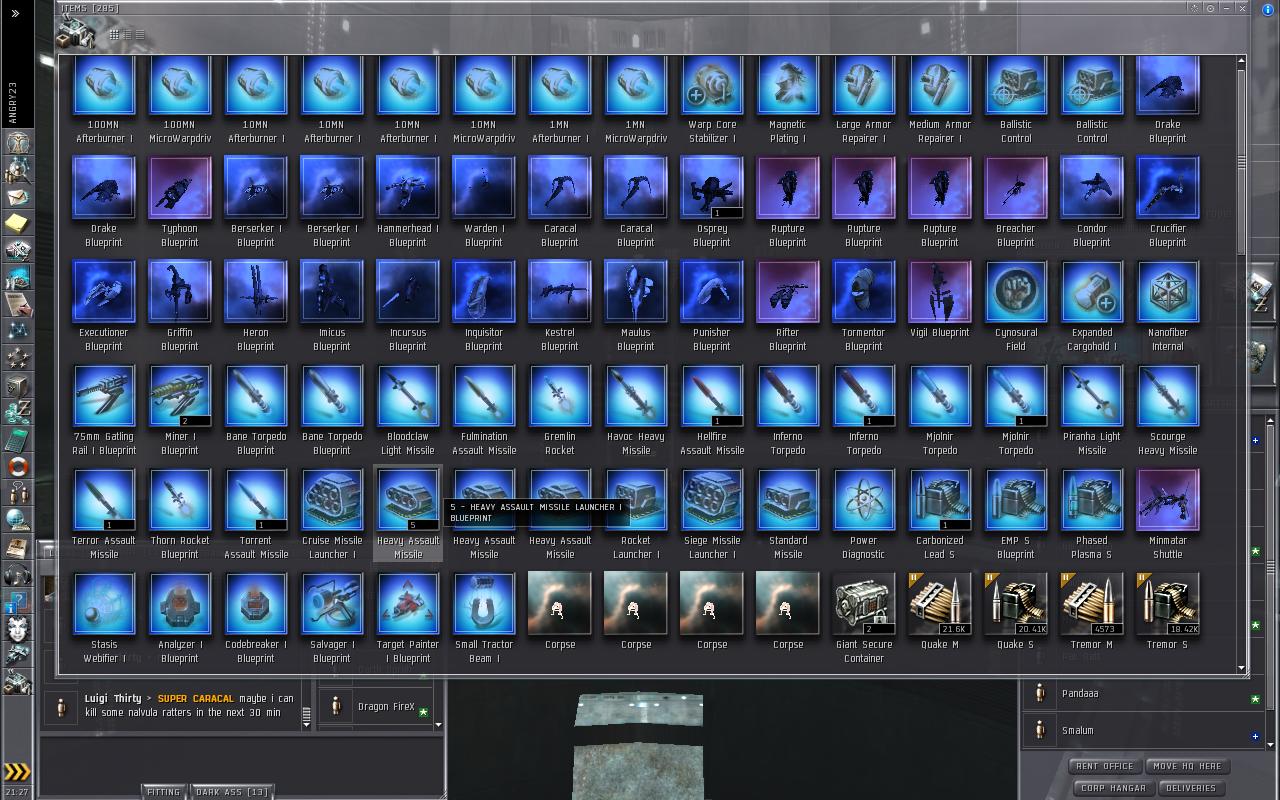Pin the Items window
This screenshot has width=1280, height=800.
pos(1210,8)
